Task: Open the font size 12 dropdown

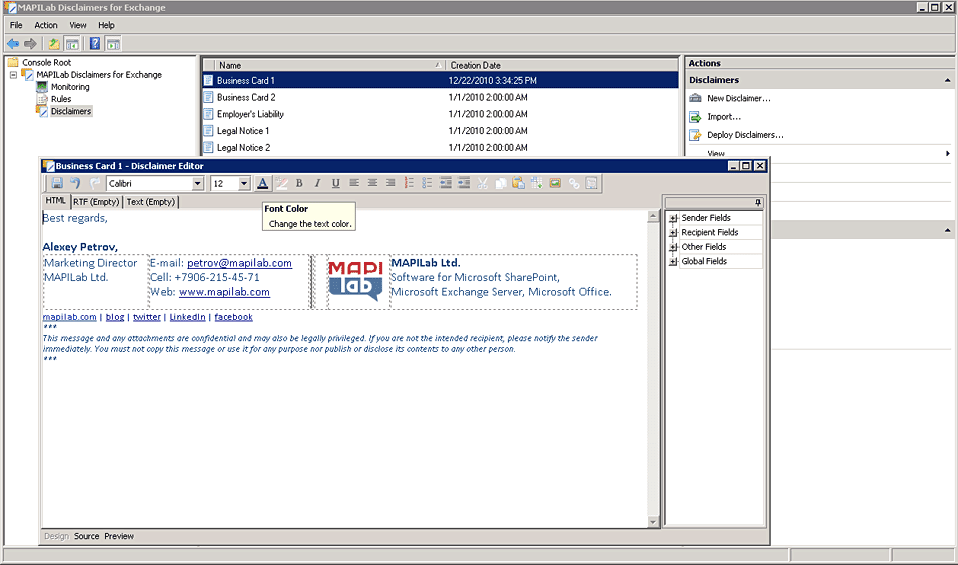Action: tap(244, 183)
